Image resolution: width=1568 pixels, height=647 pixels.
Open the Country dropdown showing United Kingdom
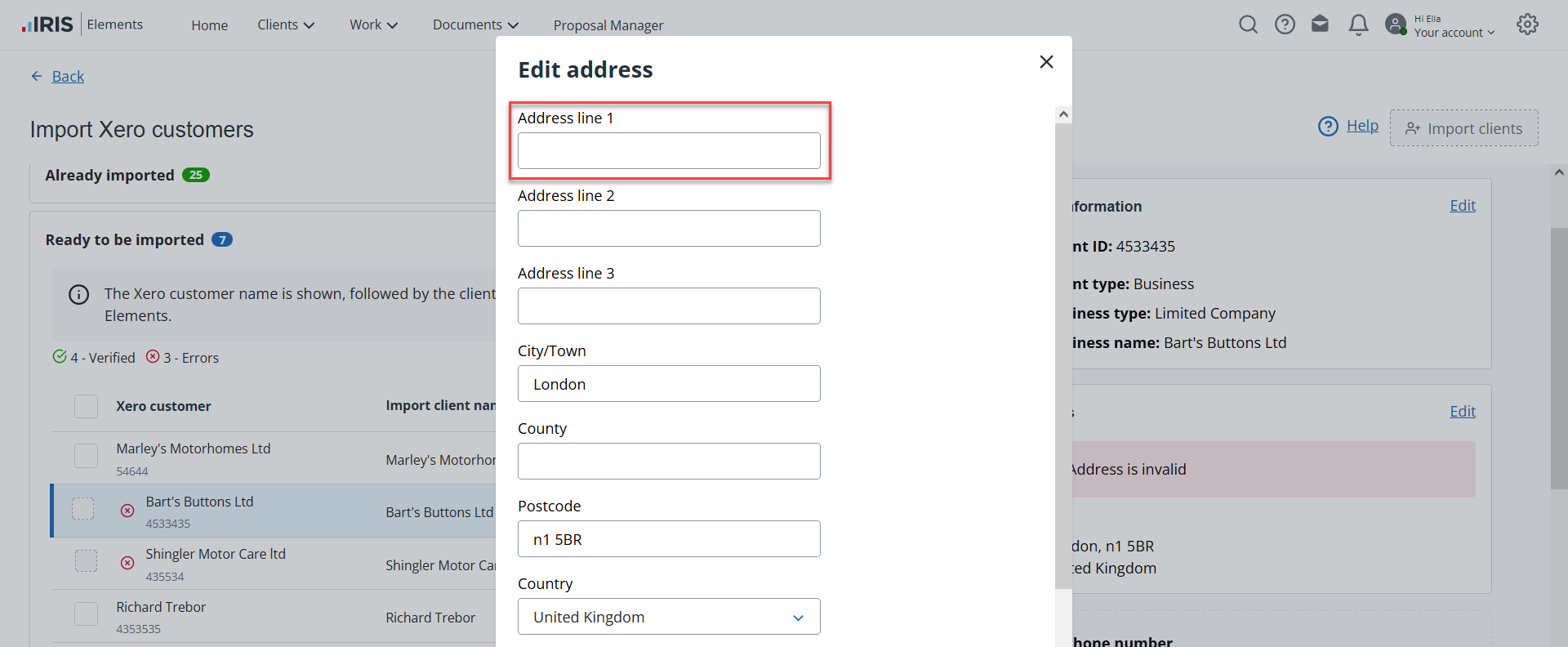click(x=668, y=617)
